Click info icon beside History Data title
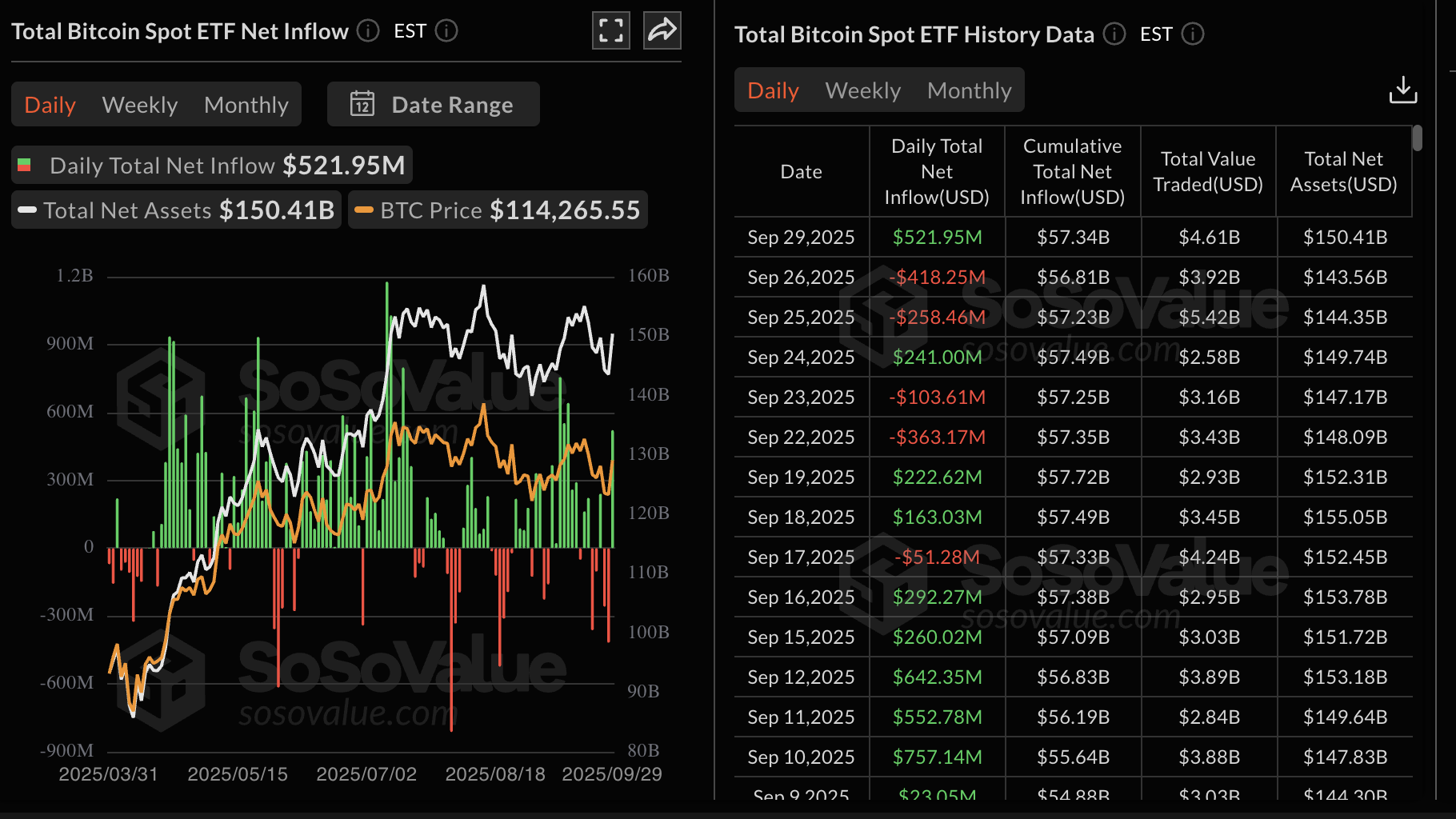Screen dimensions: 1456x819 [x=1114, y=34]
